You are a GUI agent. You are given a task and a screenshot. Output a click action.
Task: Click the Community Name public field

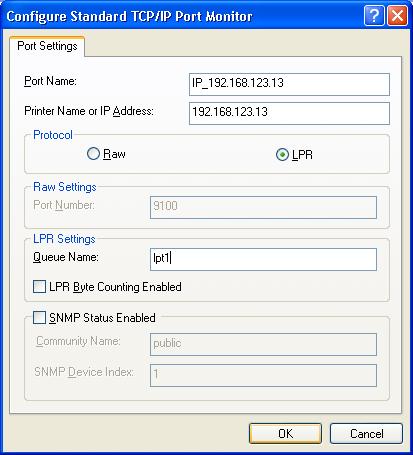coord(263,344)
